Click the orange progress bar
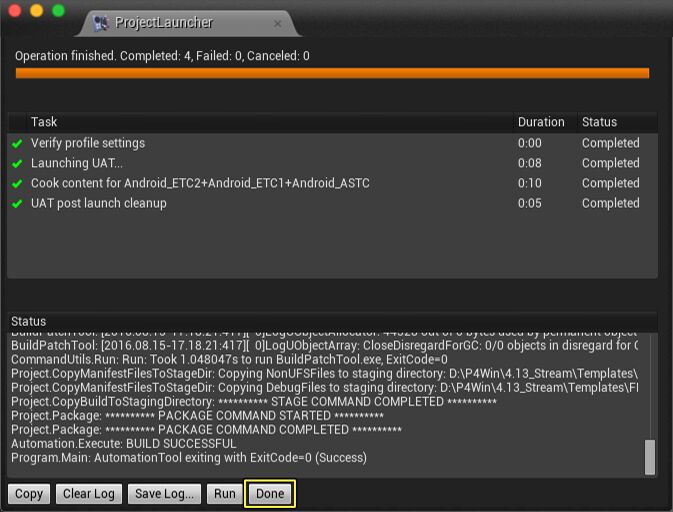Screen dimensions: 673x512 point(332,73)
